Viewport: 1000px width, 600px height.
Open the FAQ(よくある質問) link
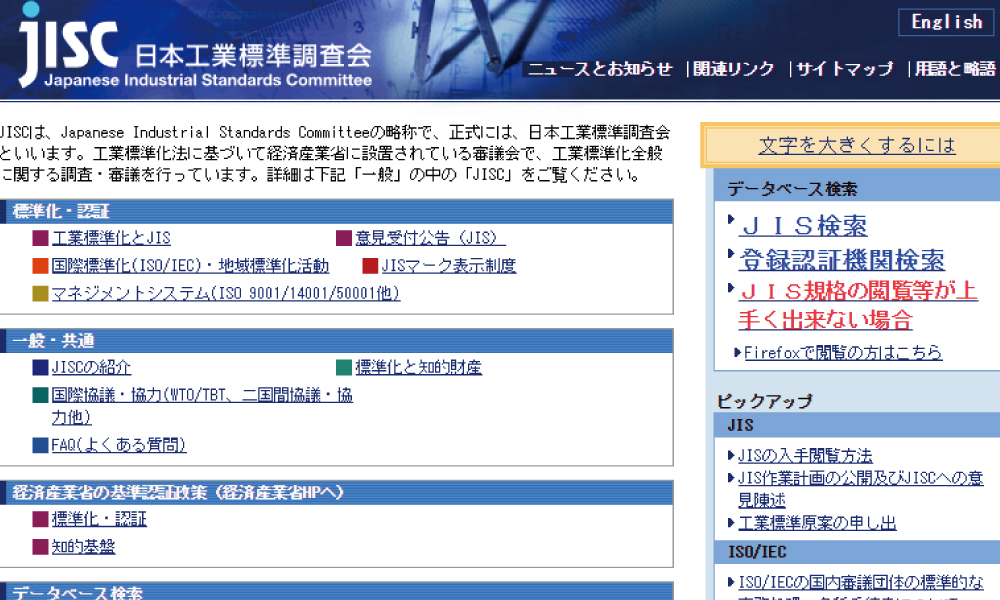[119, 444]
